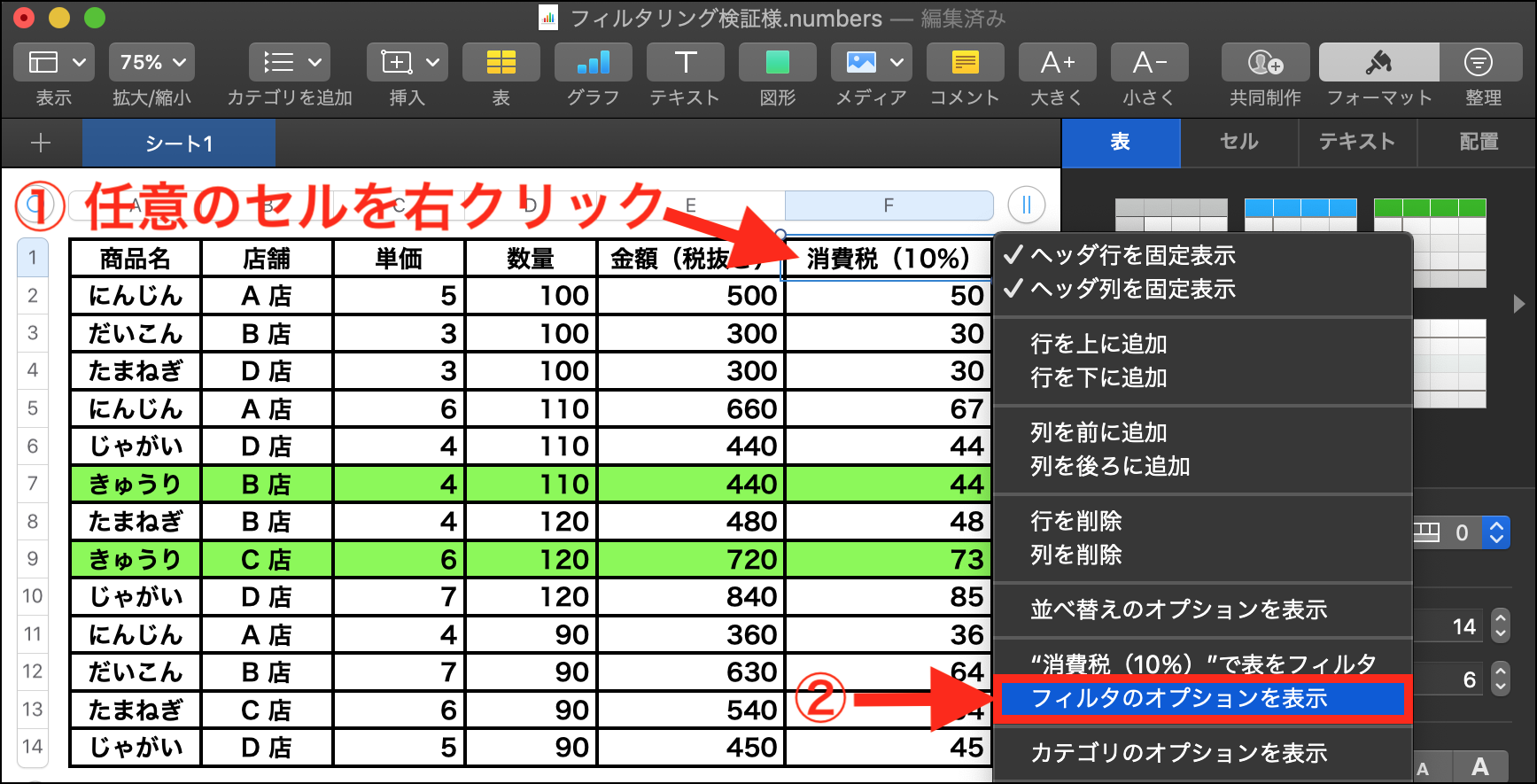Switch to the セル tab in sidebar

tap(1238, 142)
